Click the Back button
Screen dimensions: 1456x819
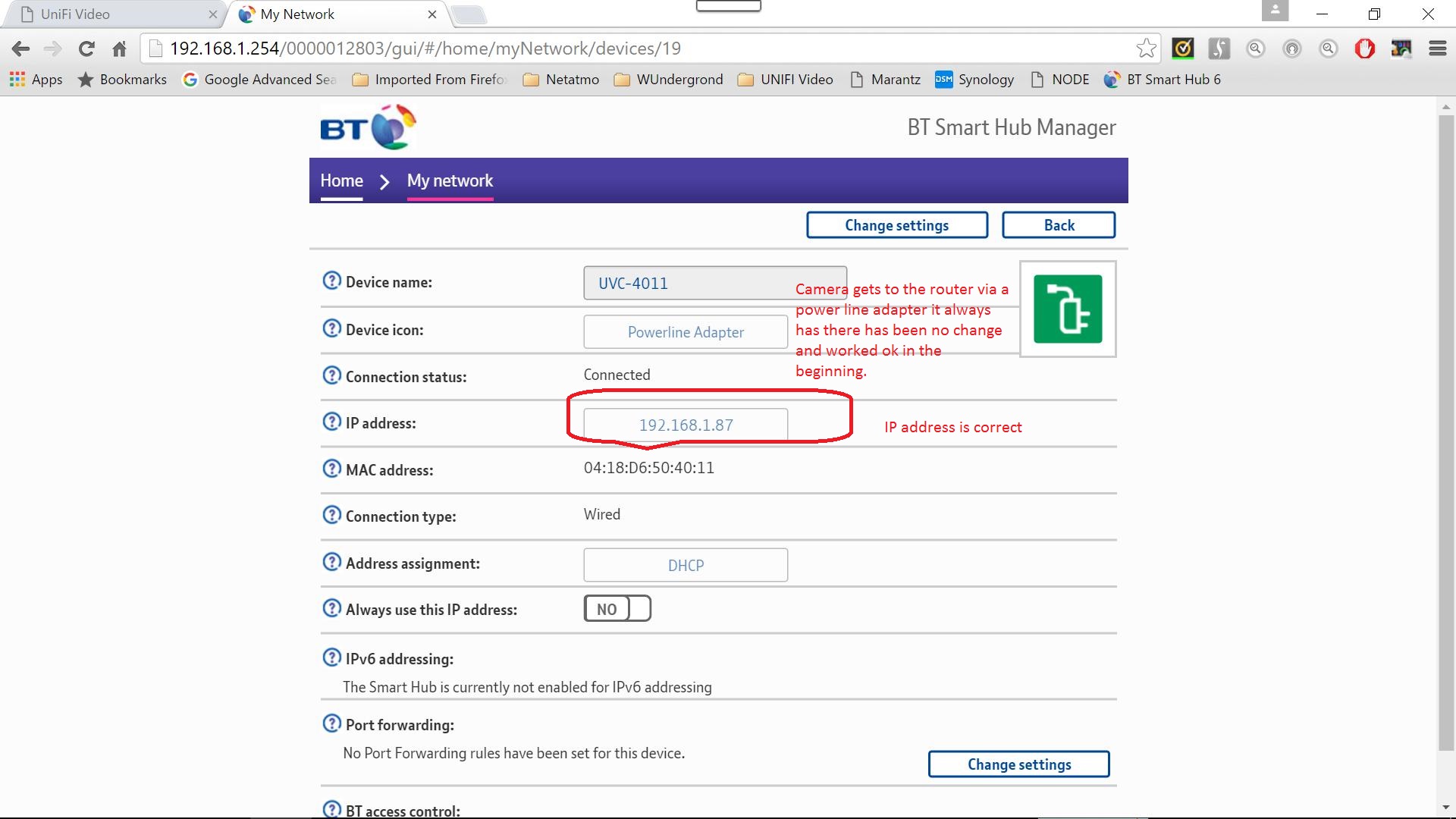click(x=1059, y=225)
